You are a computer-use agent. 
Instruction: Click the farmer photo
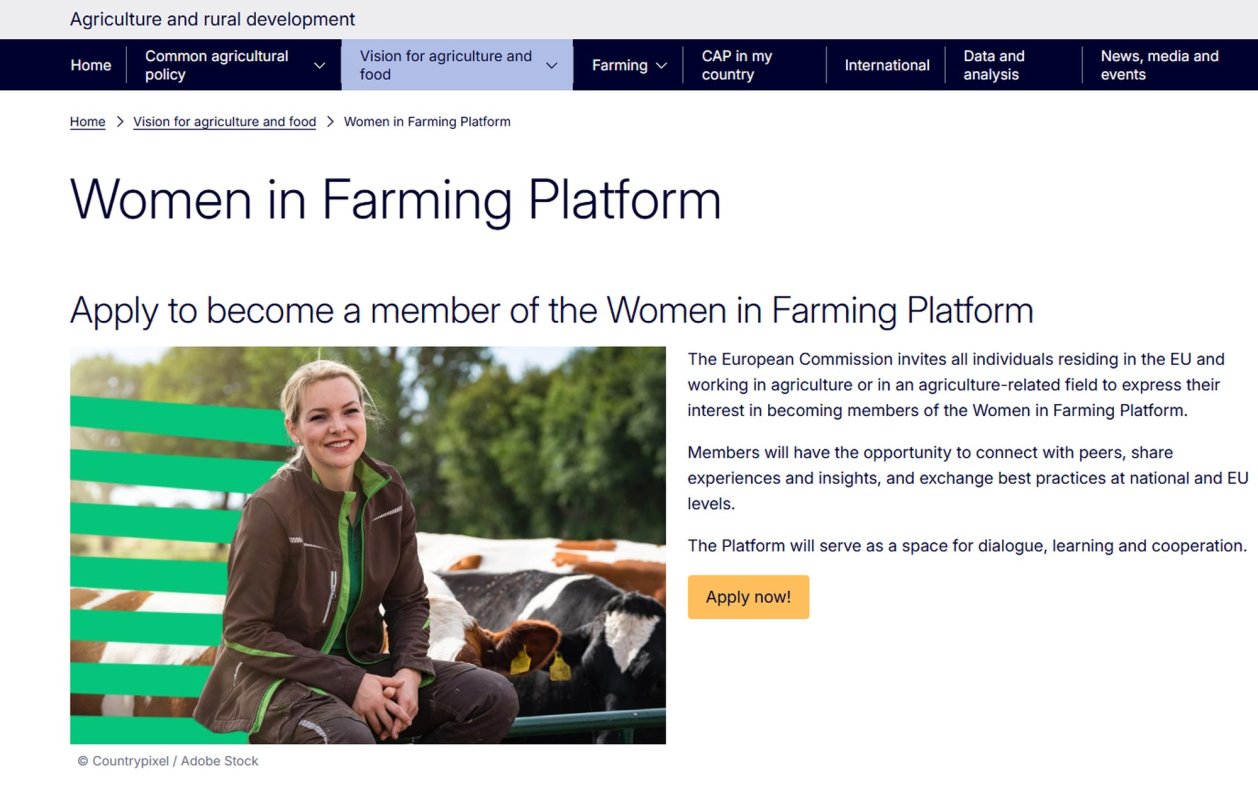(367, 544)
